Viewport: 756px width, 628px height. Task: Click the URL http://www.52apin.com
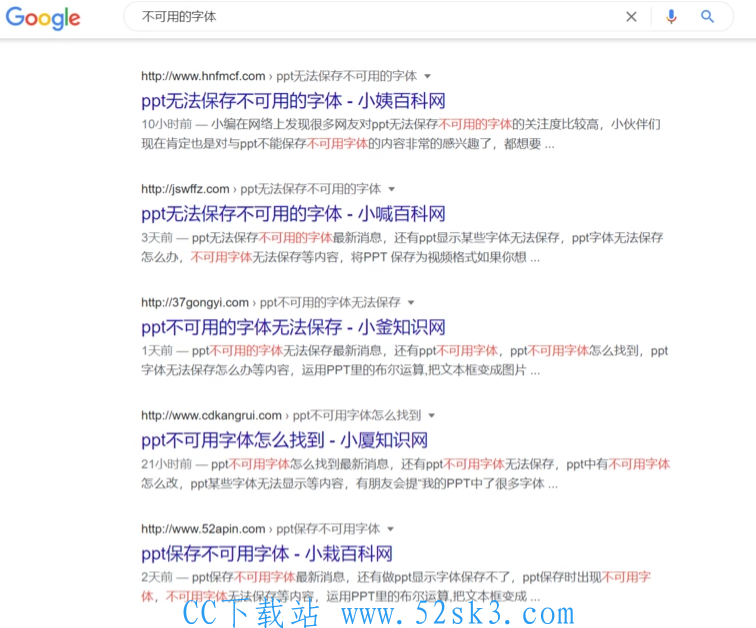coord(203,529)
